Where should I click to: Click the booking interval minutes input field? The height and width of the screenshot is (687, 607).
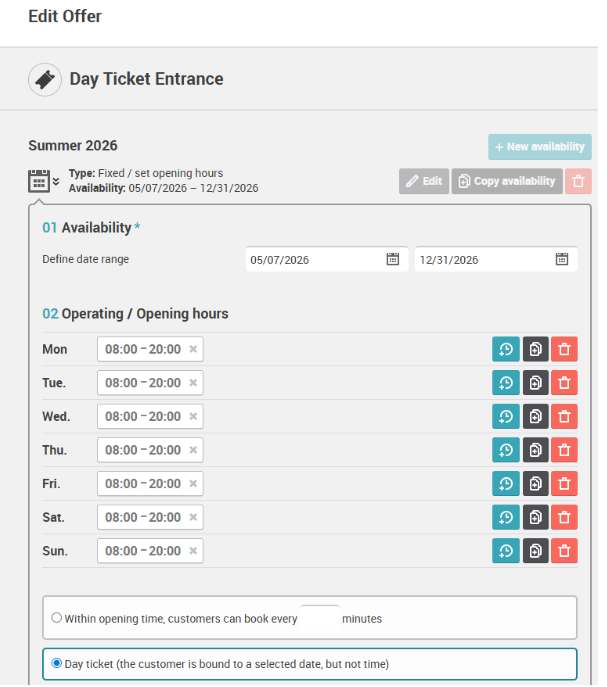[320, 618]
